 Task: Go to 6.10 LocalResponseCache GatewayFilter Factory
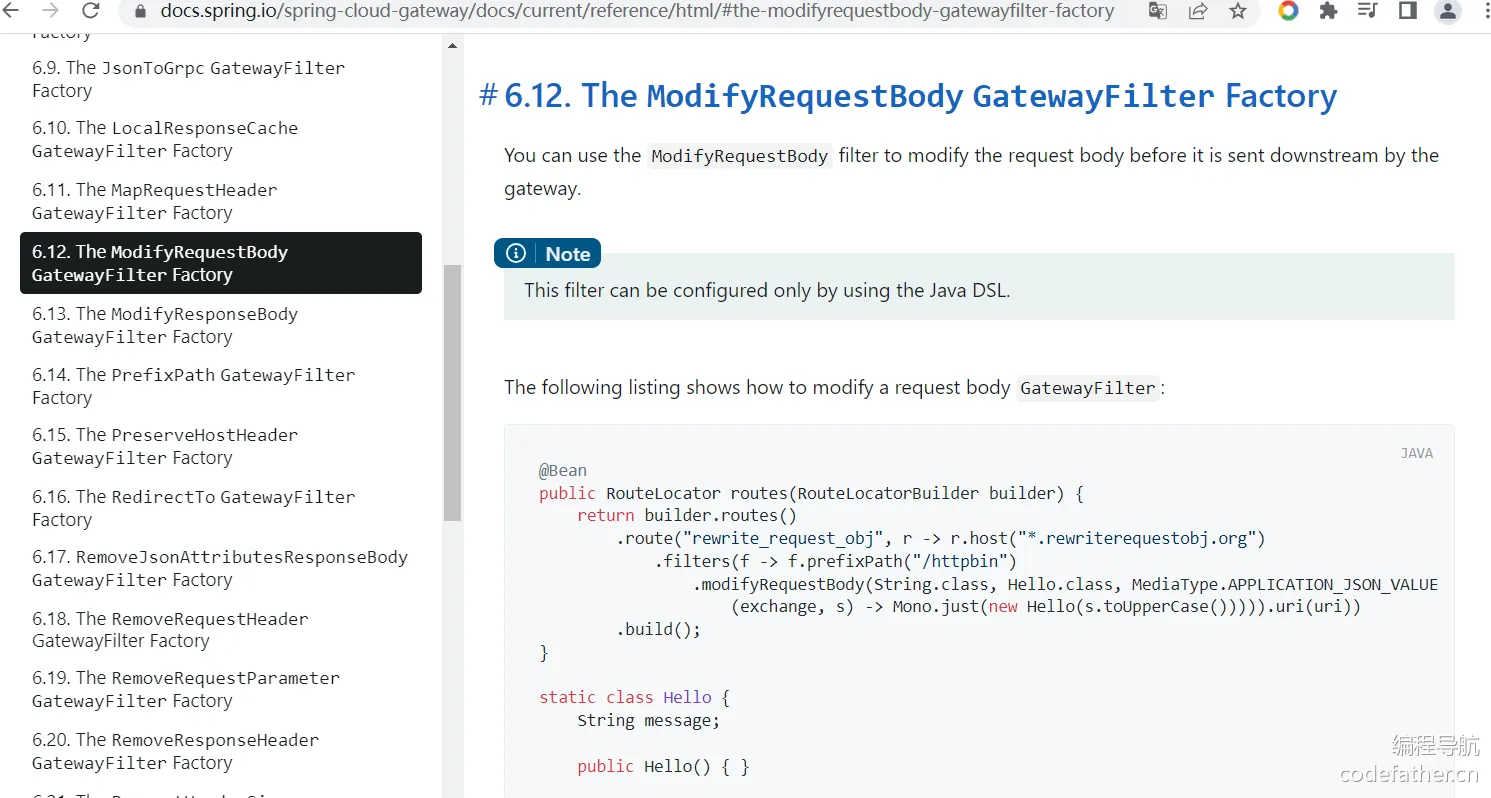click(165, 139)
